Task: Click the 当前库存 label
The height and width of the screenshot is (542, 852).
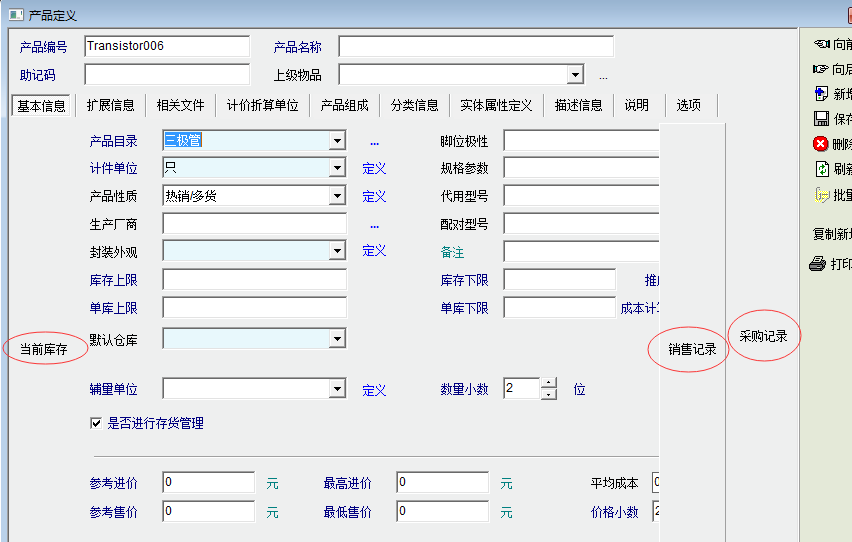Action: click(44, 349)
